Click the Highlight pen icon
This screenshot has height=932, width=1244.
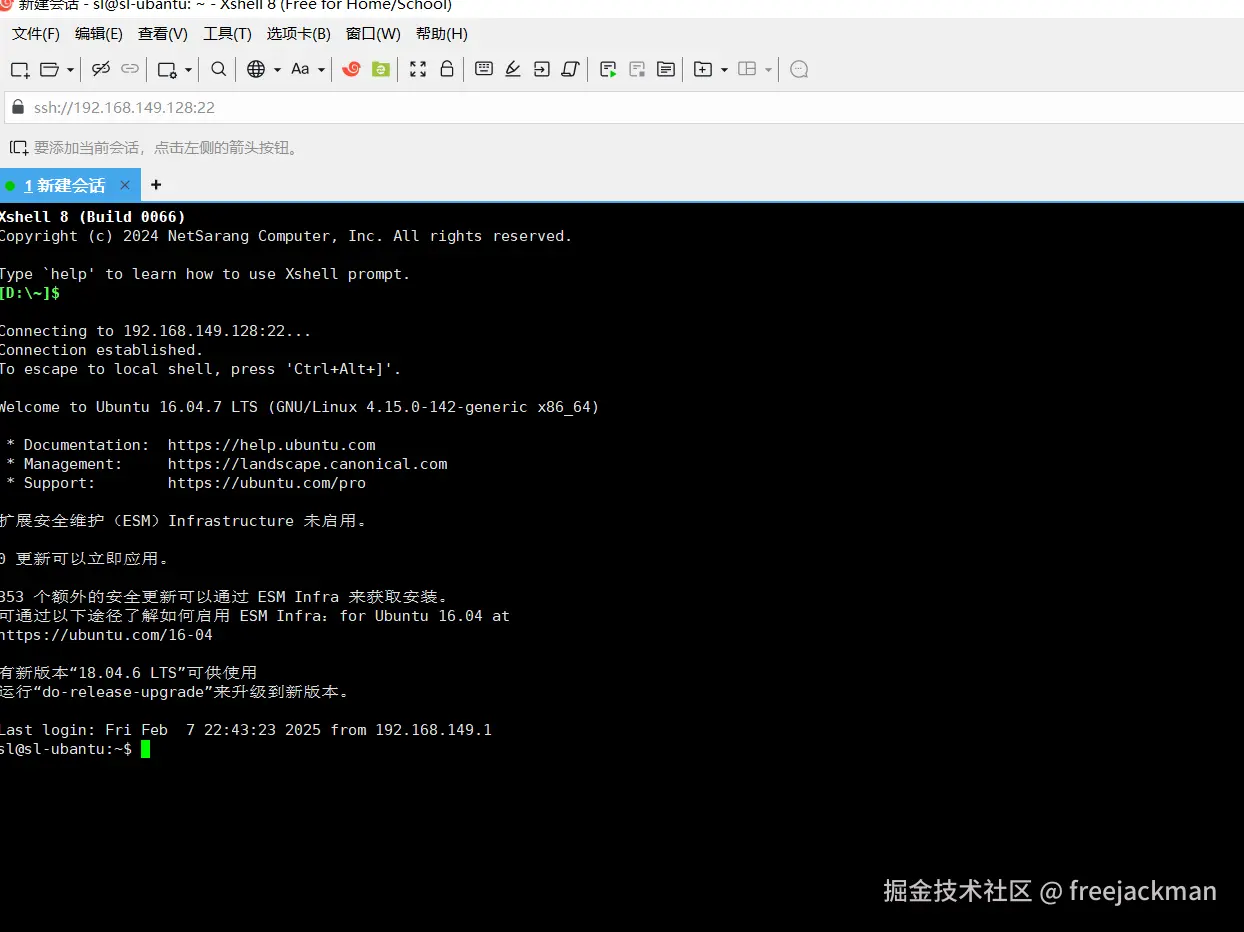[513, 69]
